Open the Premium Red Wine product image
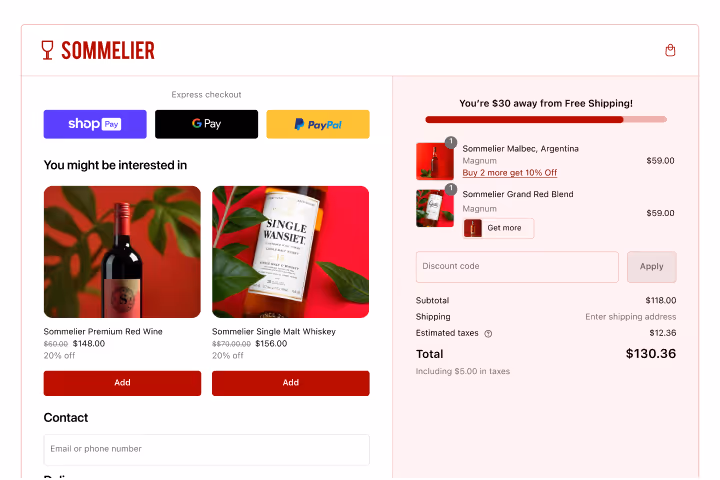The width and height of the screenshot is (720, 480). tap(122, 252)
